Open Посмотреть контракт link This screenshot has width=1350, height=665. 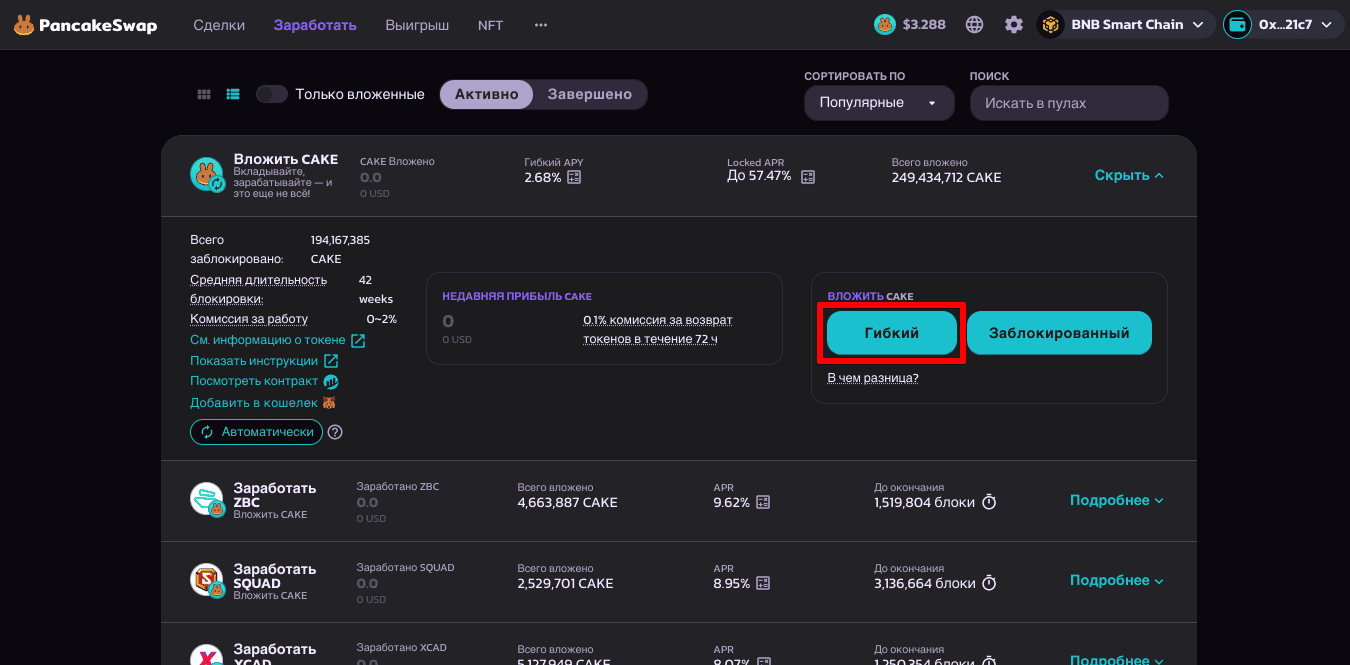click(254, 381)
